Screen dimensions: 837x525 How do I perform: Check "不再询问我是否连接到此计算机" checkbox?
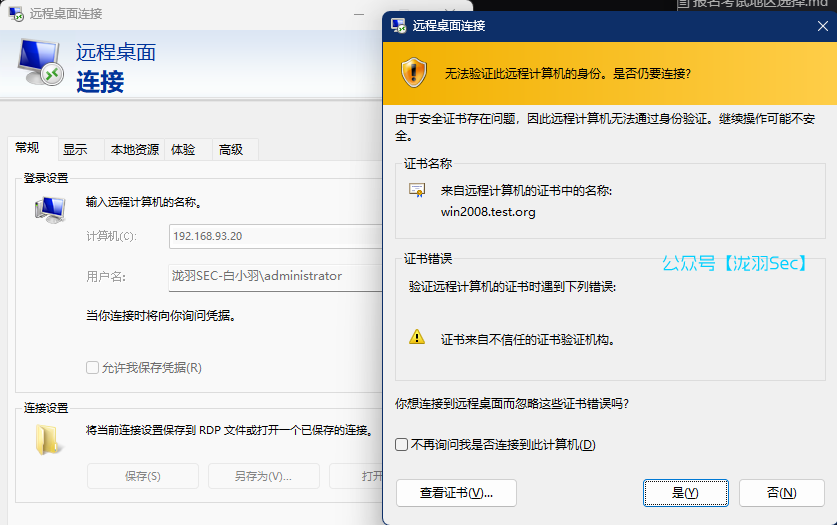coord(402,445)
